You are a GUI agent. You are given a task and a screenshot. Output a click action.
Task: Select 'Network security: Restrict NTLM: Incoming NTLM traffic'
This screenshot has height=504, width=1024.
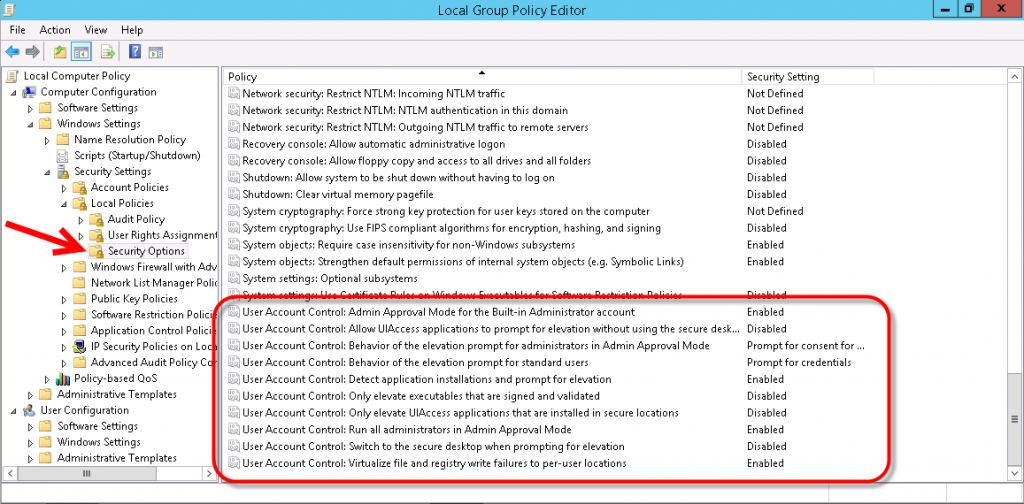tap(374, 93)
